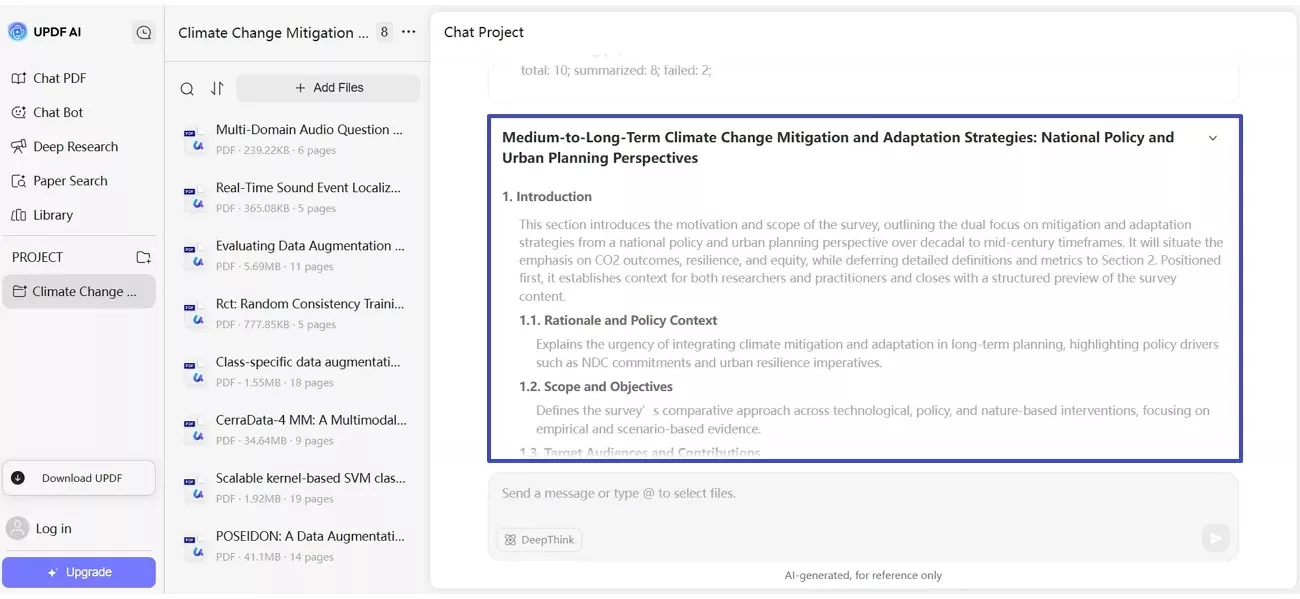This screenshot has width=1300, height=599.
Task: Open Chat Bot in sidebar
Action: (x=58, y=112)
